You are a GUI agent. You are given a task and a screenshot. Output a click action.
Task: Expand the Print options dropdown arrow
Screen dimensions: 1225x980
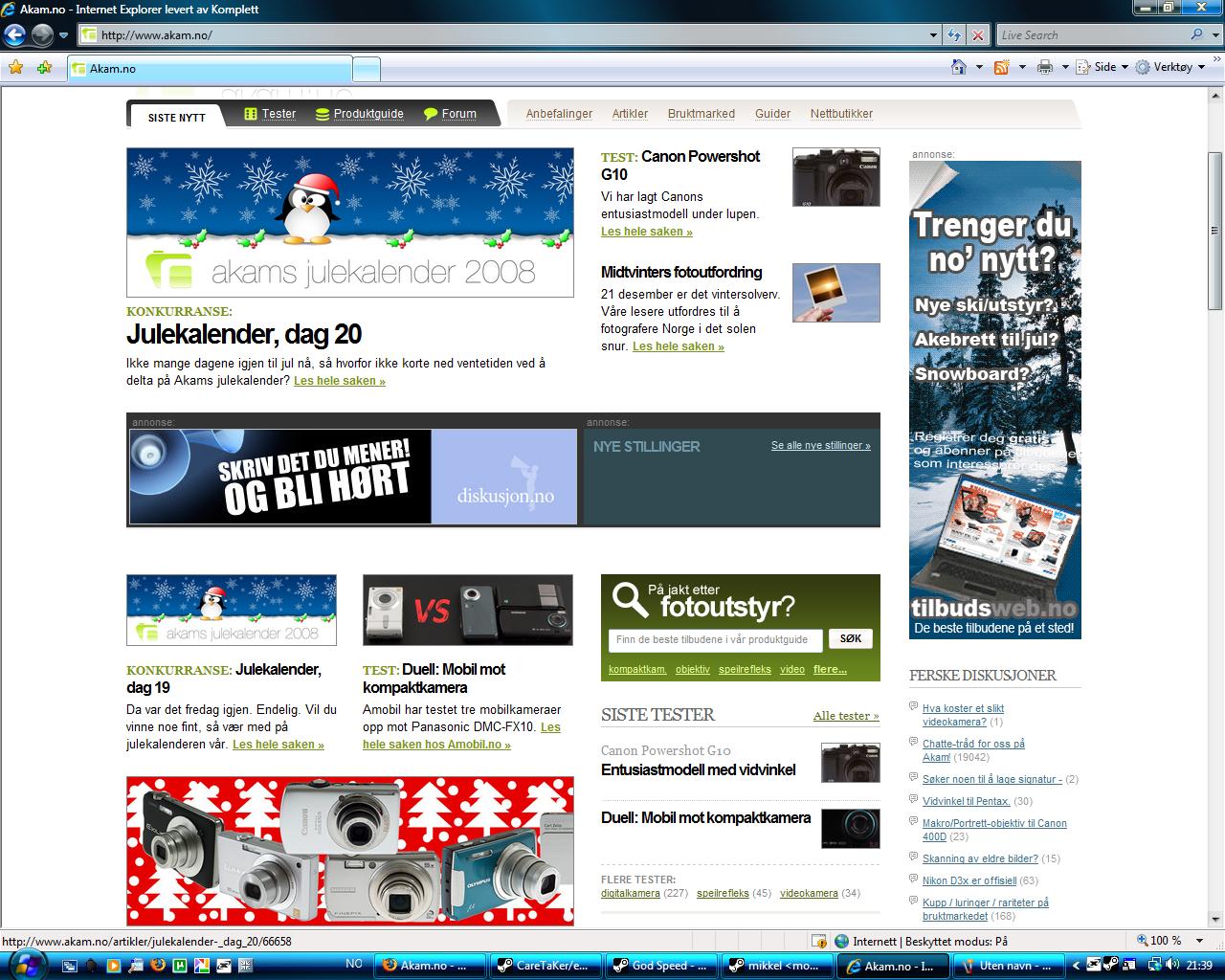(1065, 67)
